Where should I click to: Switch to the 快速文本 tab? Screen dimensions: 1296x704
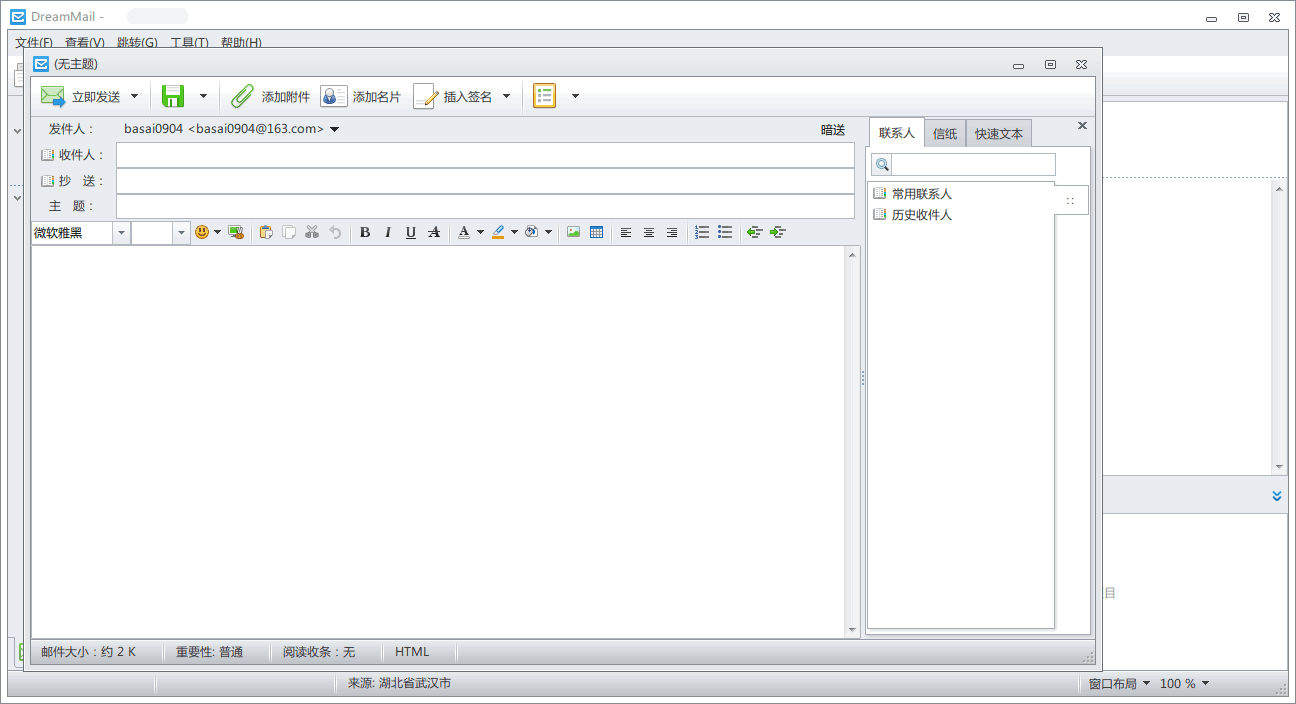coord(999,133)
